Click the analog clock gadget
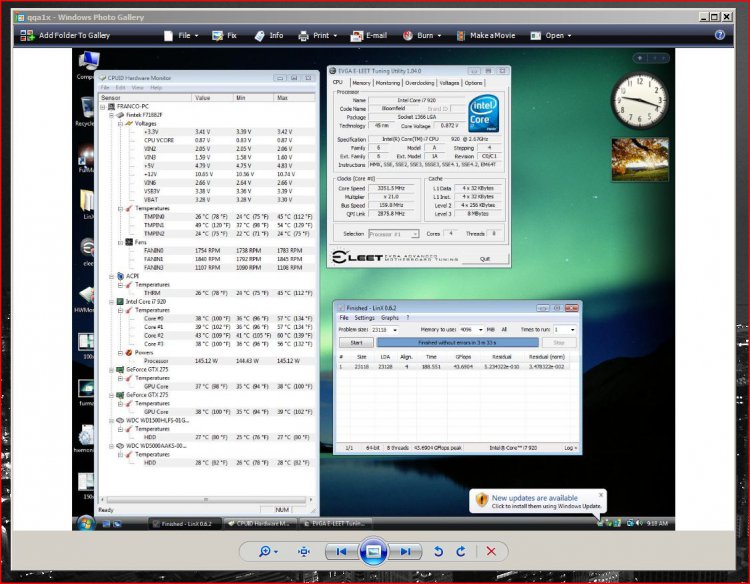The image size is (750, 584). [640, 101]
